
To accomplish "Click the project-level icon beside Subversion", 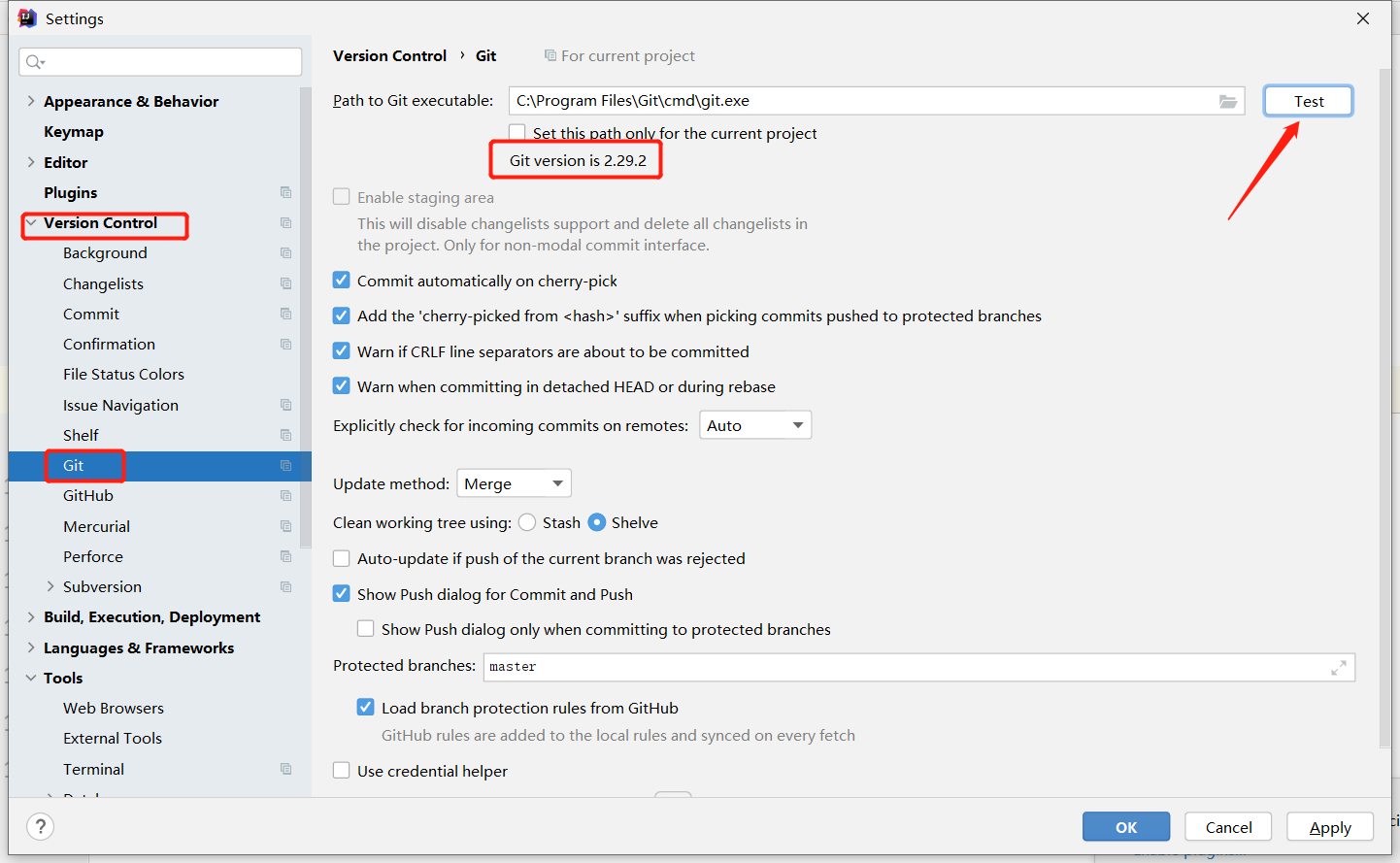I will (285, 586).
